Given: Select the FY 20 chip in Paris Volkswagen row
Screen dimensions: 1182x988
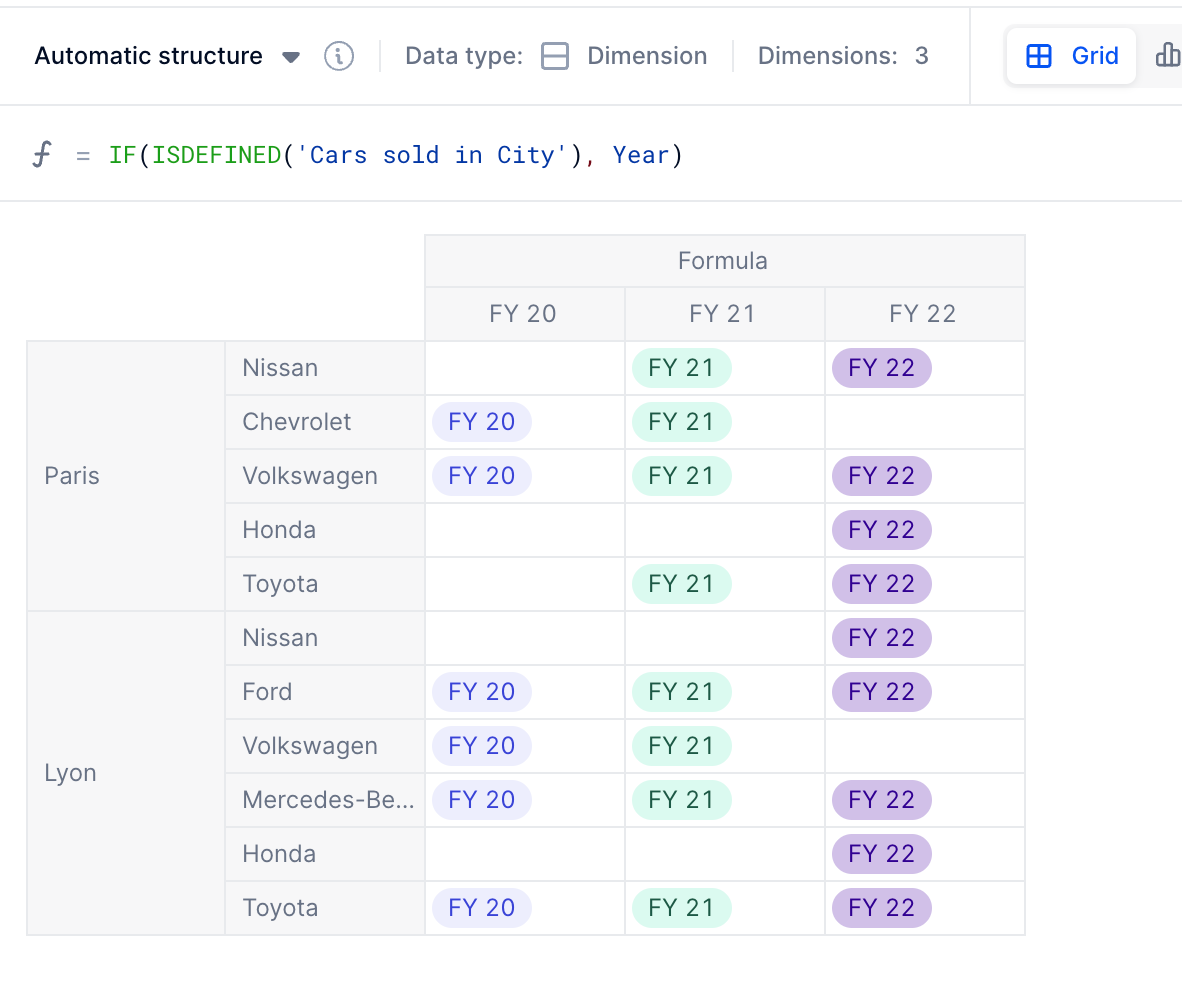Looking at the screenshot, I should 482,476.
